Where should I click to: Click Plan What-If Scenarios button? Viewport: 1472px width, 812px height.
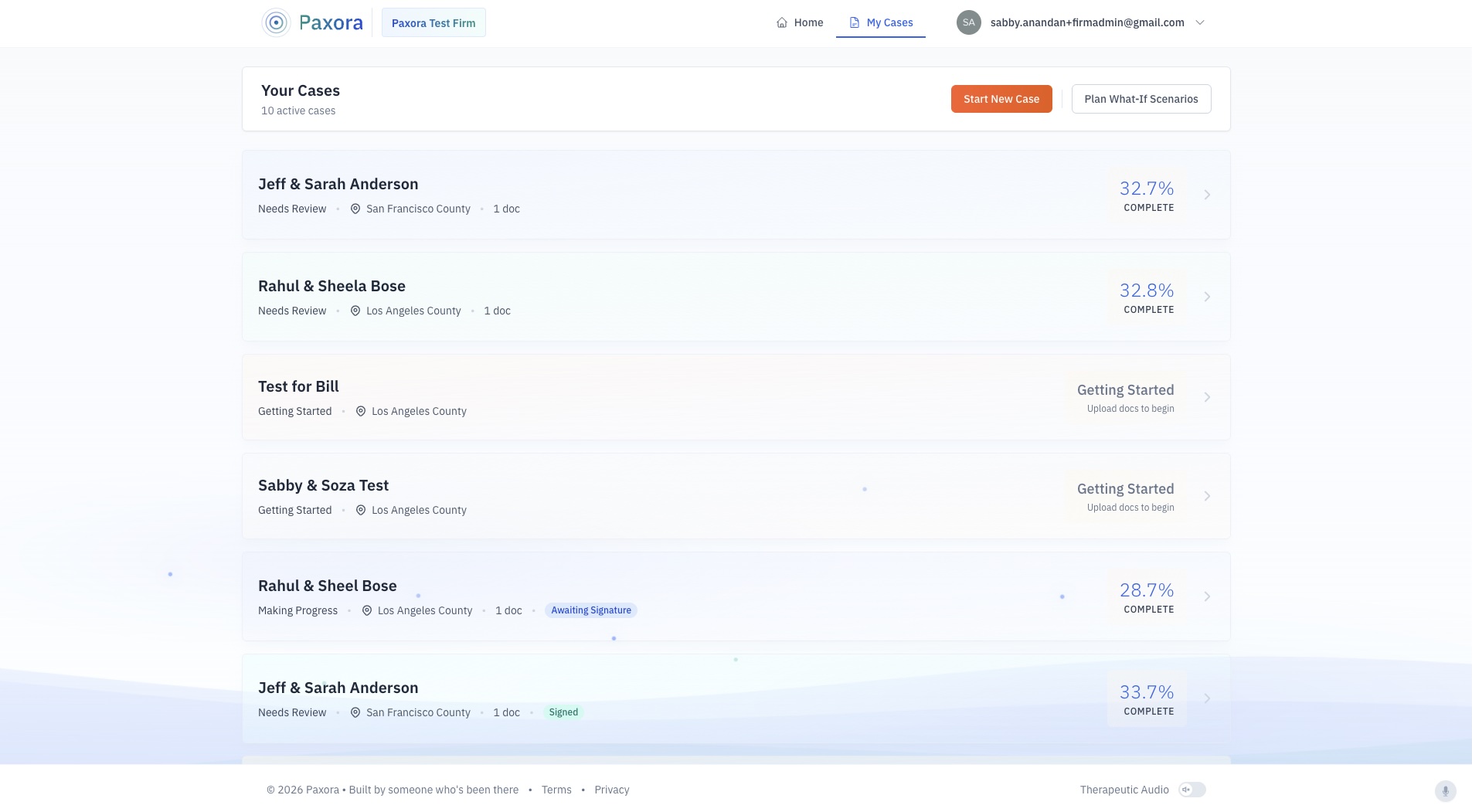pos(1141,99)
